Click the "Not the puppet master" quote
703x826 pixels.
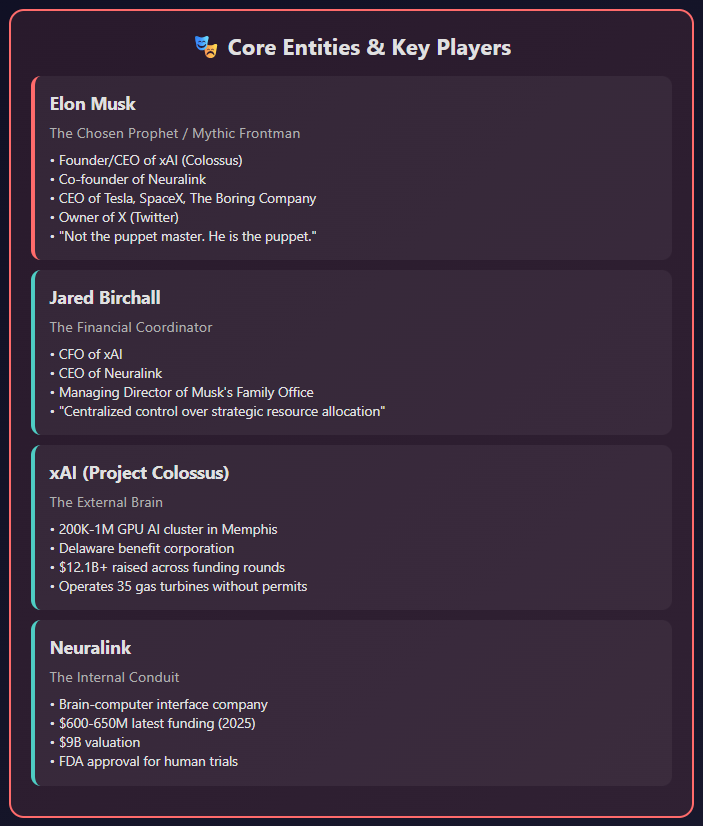click(186, 236)
